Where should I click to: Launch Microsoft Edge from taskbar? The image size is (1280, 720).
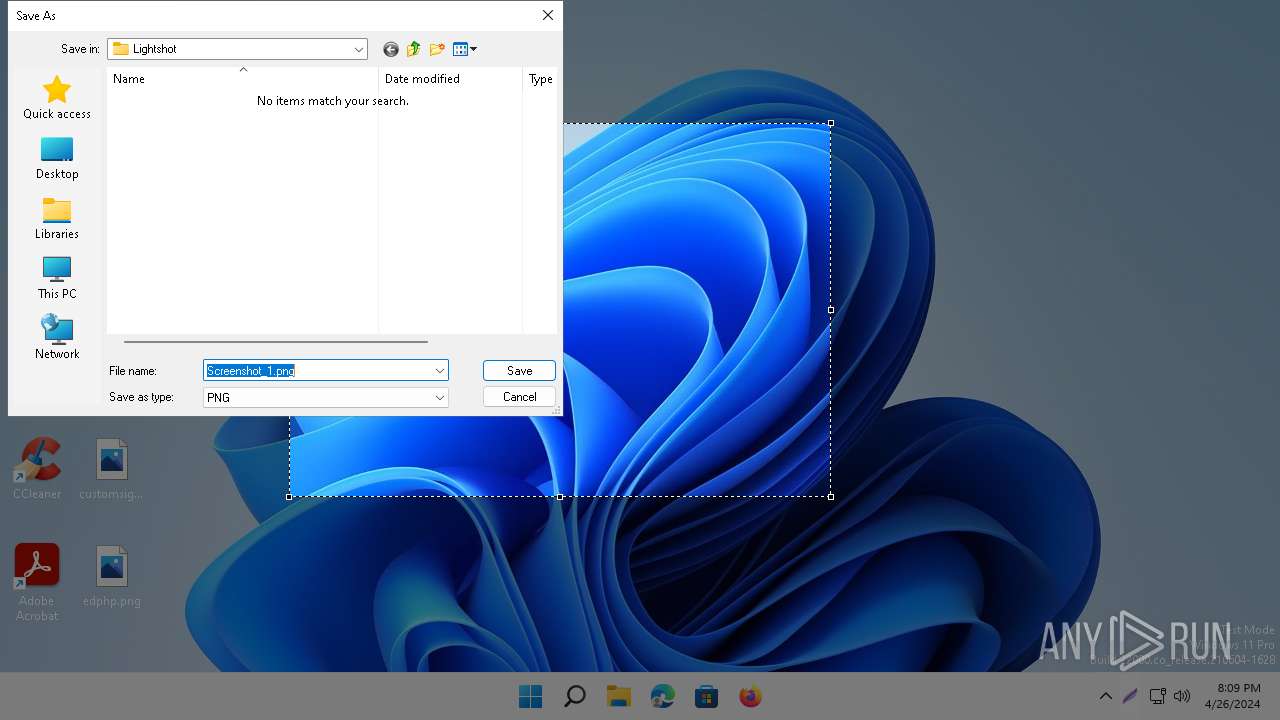coord(662,696)
